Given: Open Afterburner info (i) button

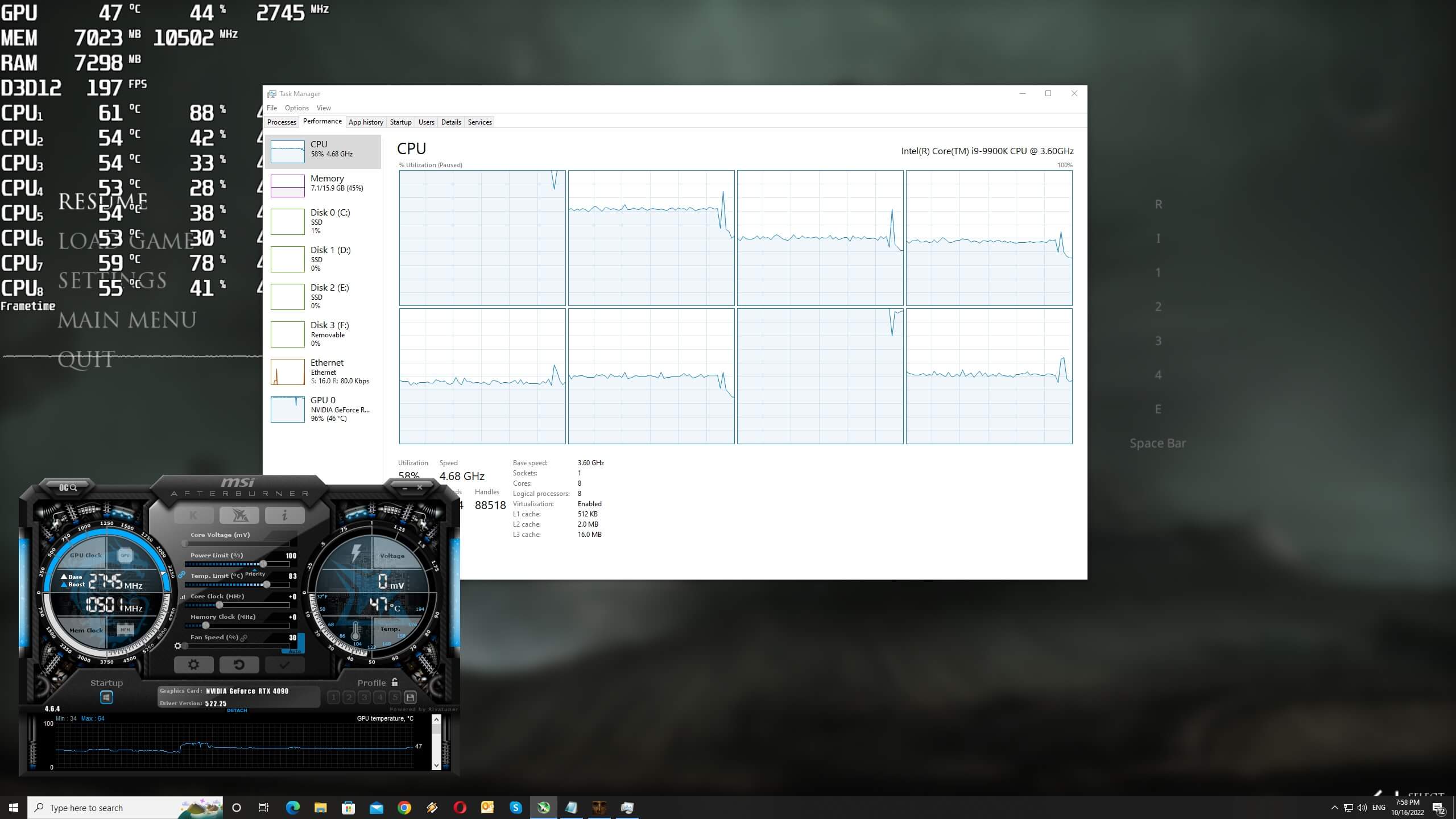Looking at the screenshot, I should 284,515.
